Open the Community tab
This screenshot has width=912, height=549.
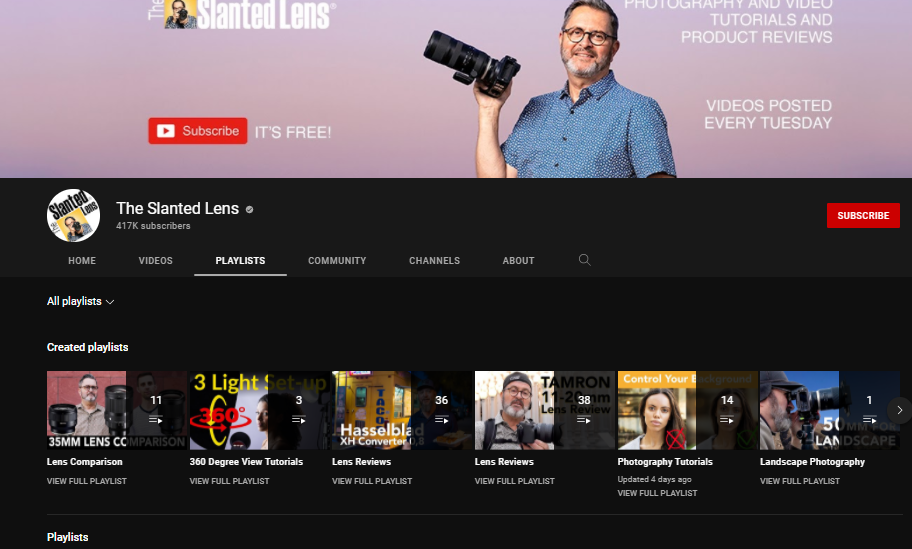[337, 261]
